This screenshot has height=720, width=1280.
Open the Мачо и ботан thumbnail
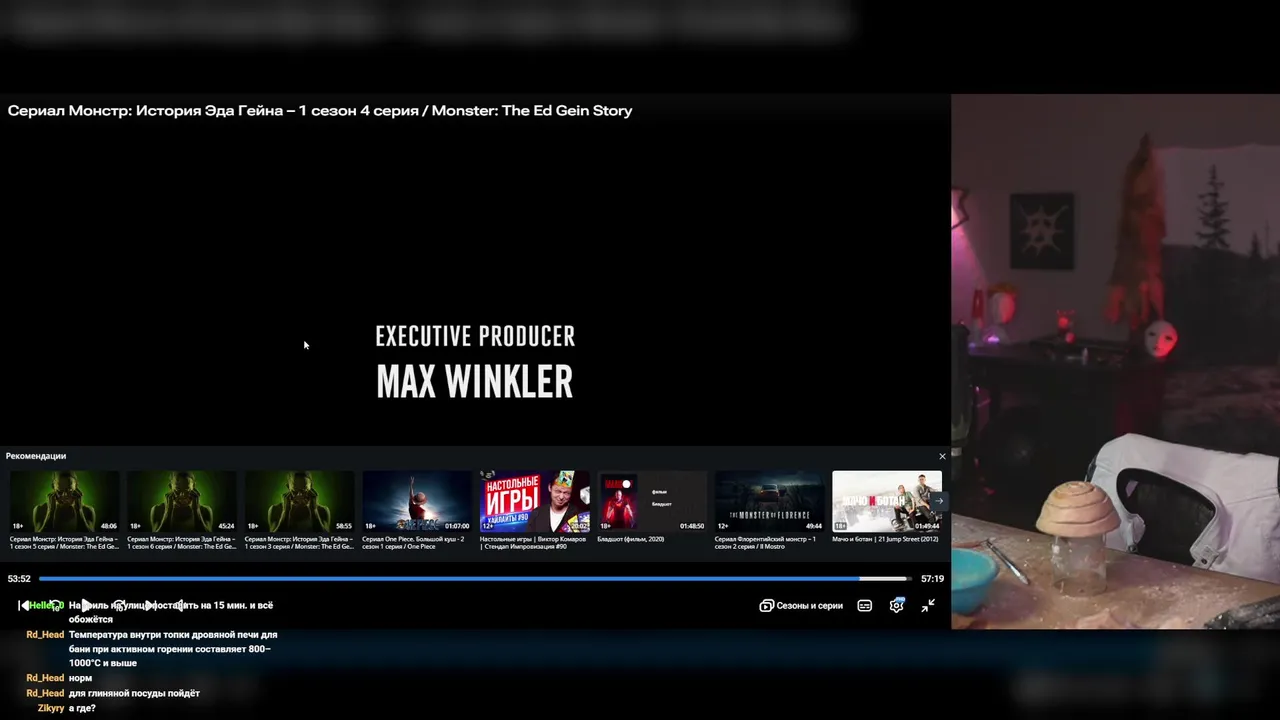[x=886, y=501]
